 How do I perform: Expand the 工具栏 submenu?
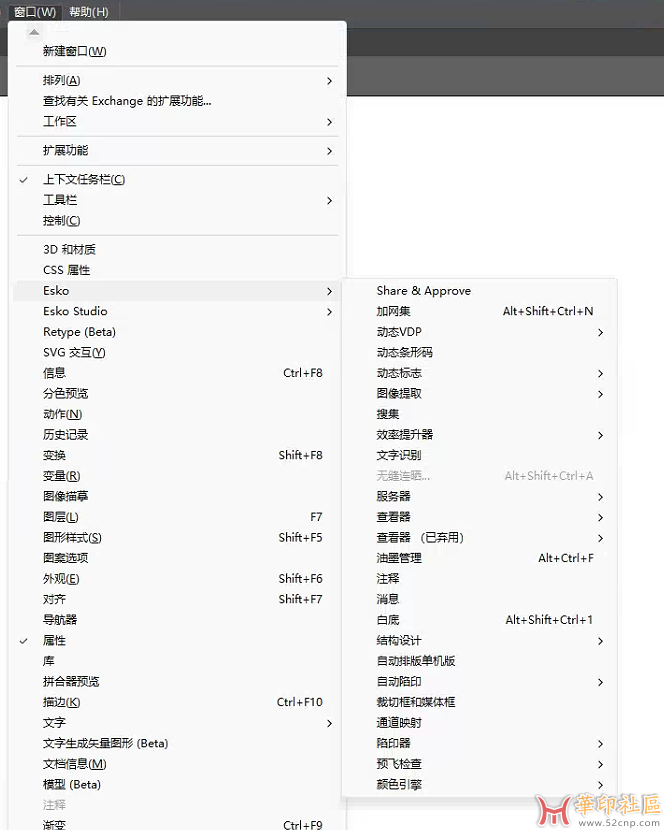pyautogui.click(x=177, y=200)
